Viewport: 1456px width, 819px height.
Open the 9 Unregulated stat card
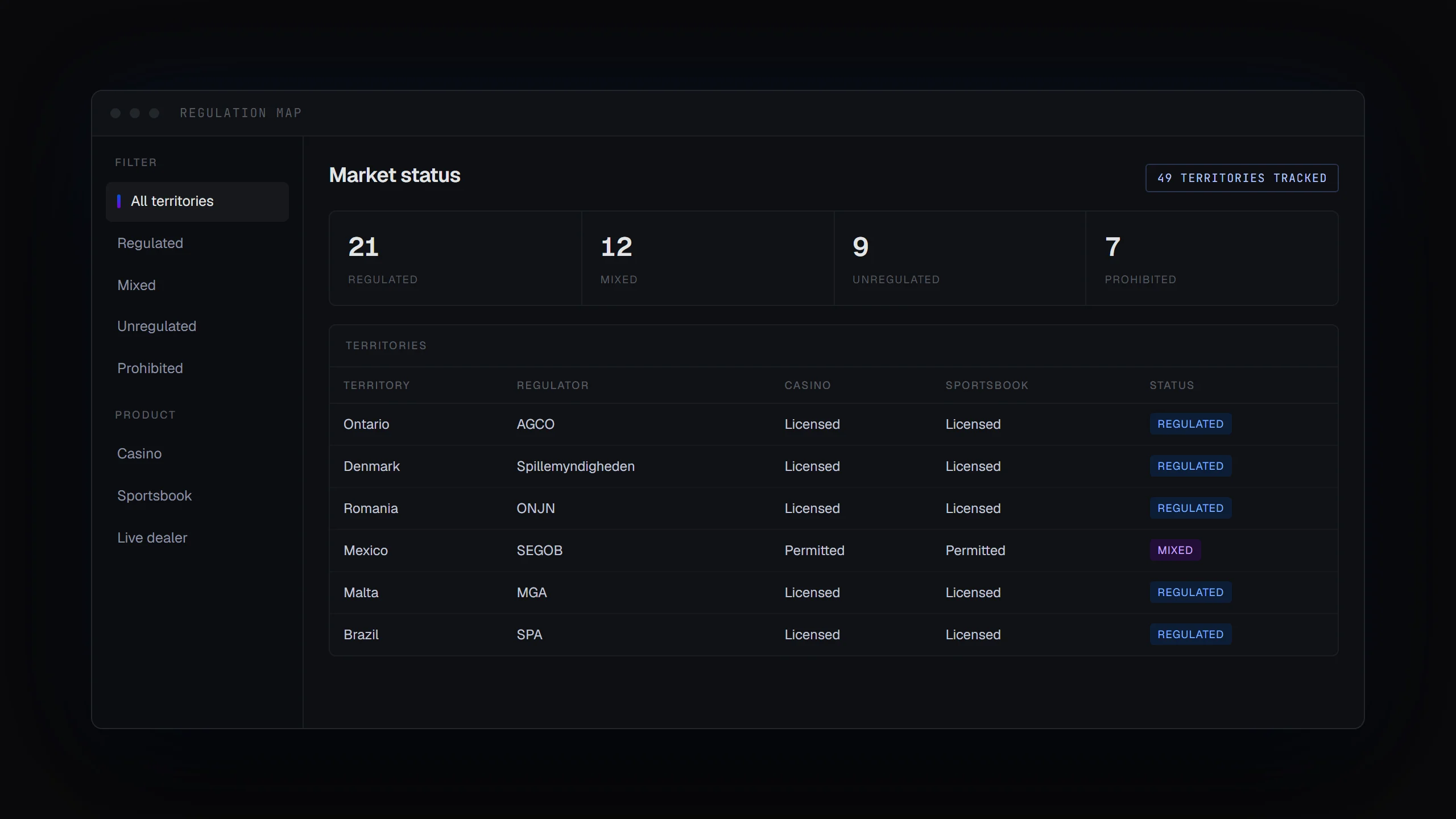(960, 258)
